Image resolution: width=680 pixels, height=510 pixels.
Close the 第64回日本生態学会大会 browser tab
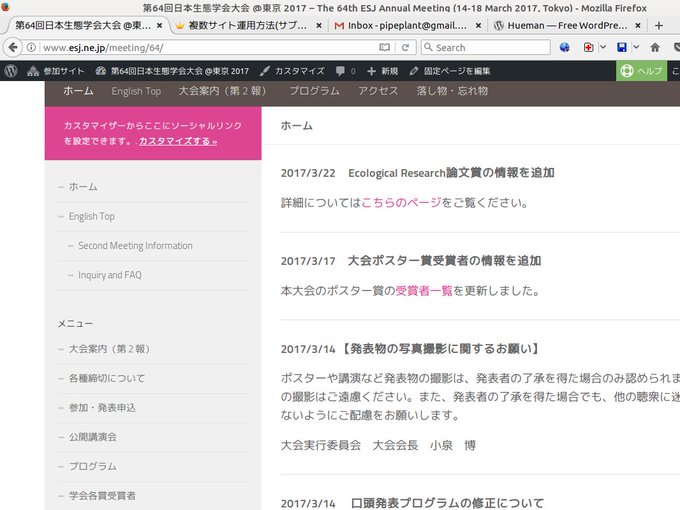coord(160,26)
